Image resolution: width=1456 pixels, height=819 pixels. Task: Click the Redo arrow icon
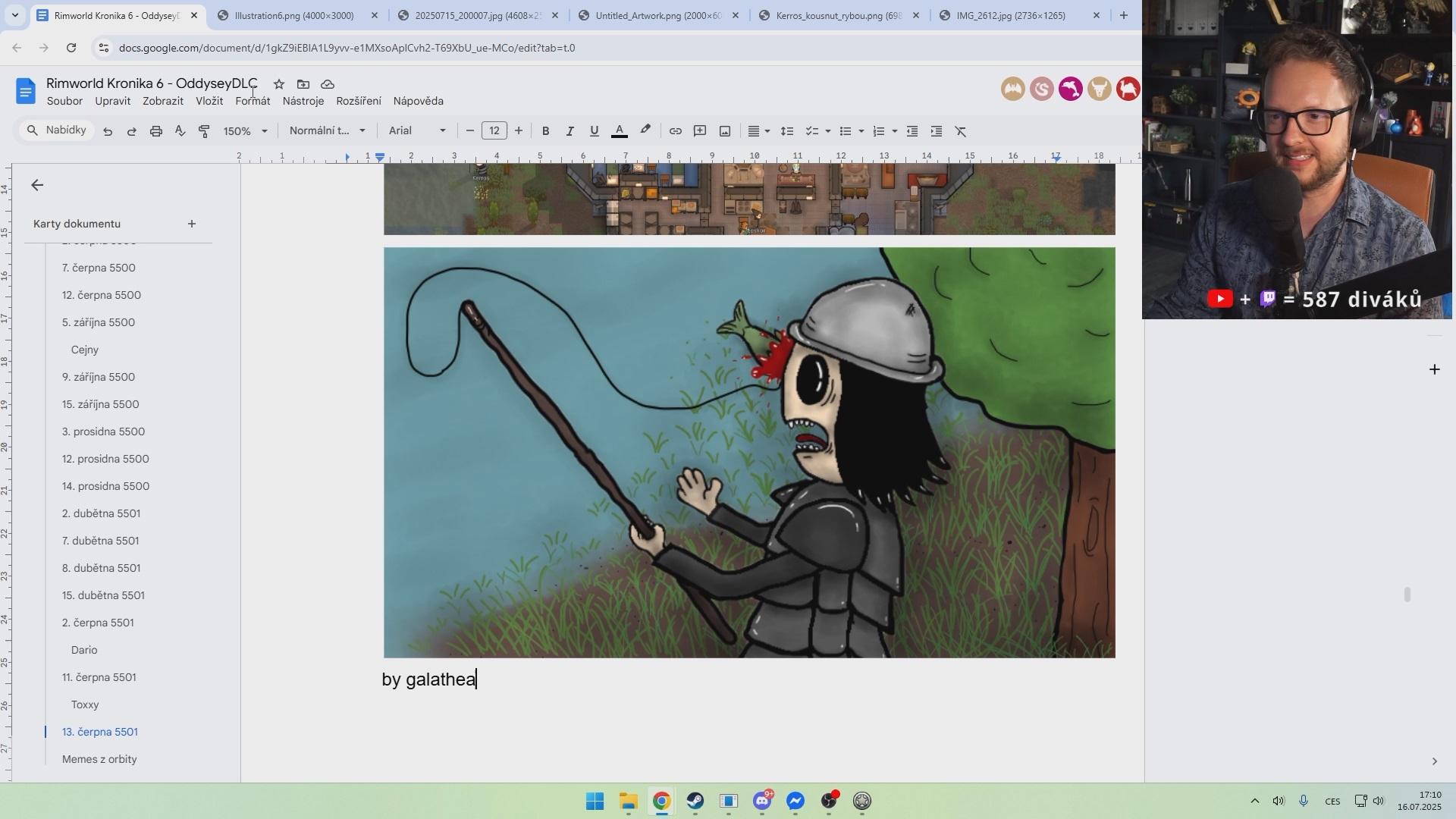pyautogui.click(x=132, y=131)
